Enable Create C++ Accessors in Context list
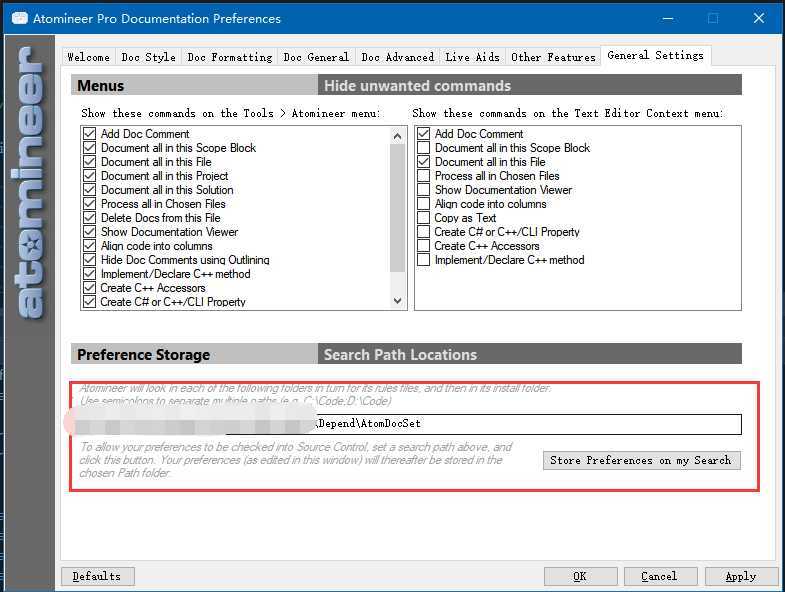The width and height of the screenshot is (785, 592). tap(424, 246)
